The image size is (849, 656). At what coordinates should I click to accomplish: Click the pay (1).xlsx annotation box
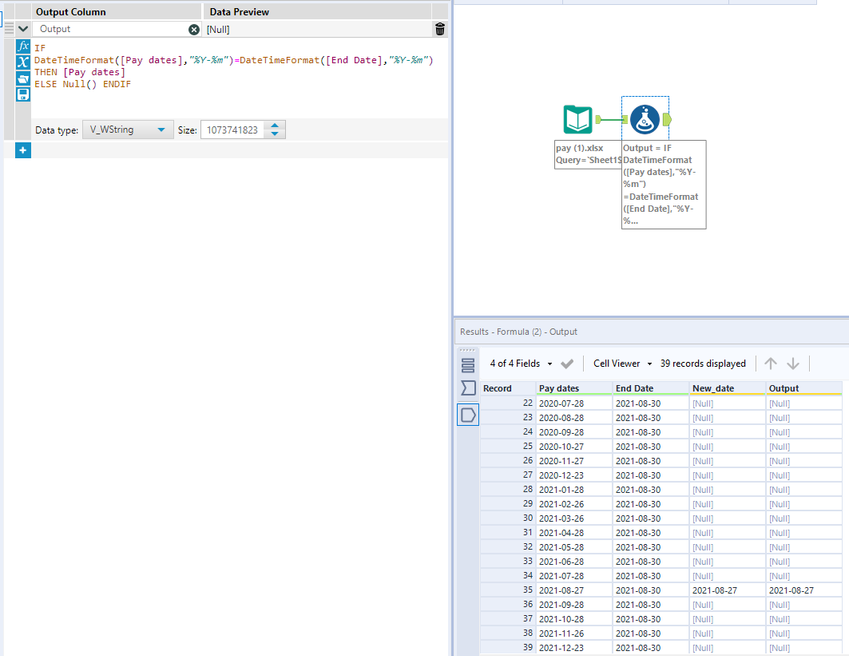(587, 154)
